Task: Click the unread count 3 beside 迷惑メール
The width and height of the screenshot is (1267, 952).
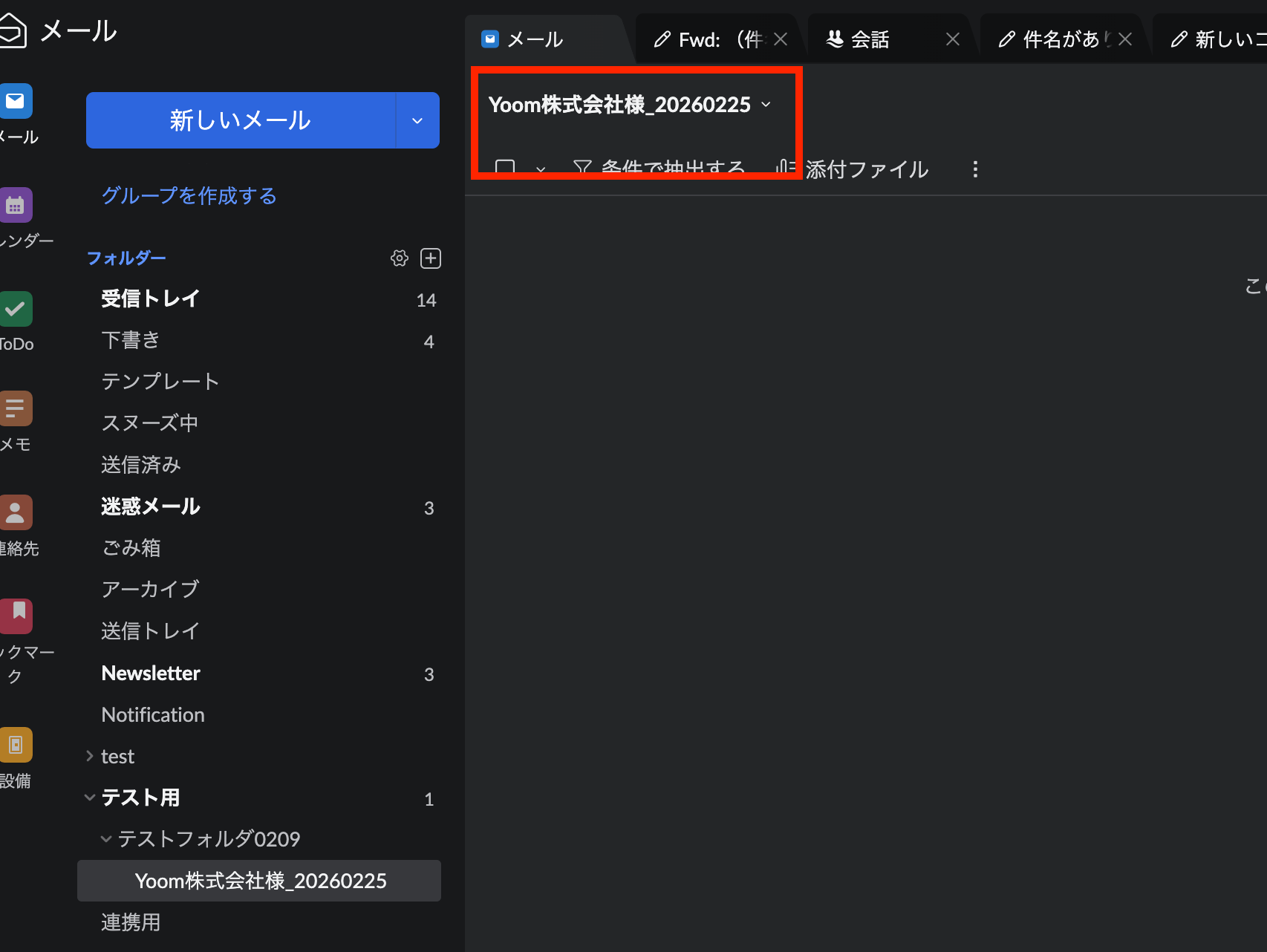Action: point(429,508)
